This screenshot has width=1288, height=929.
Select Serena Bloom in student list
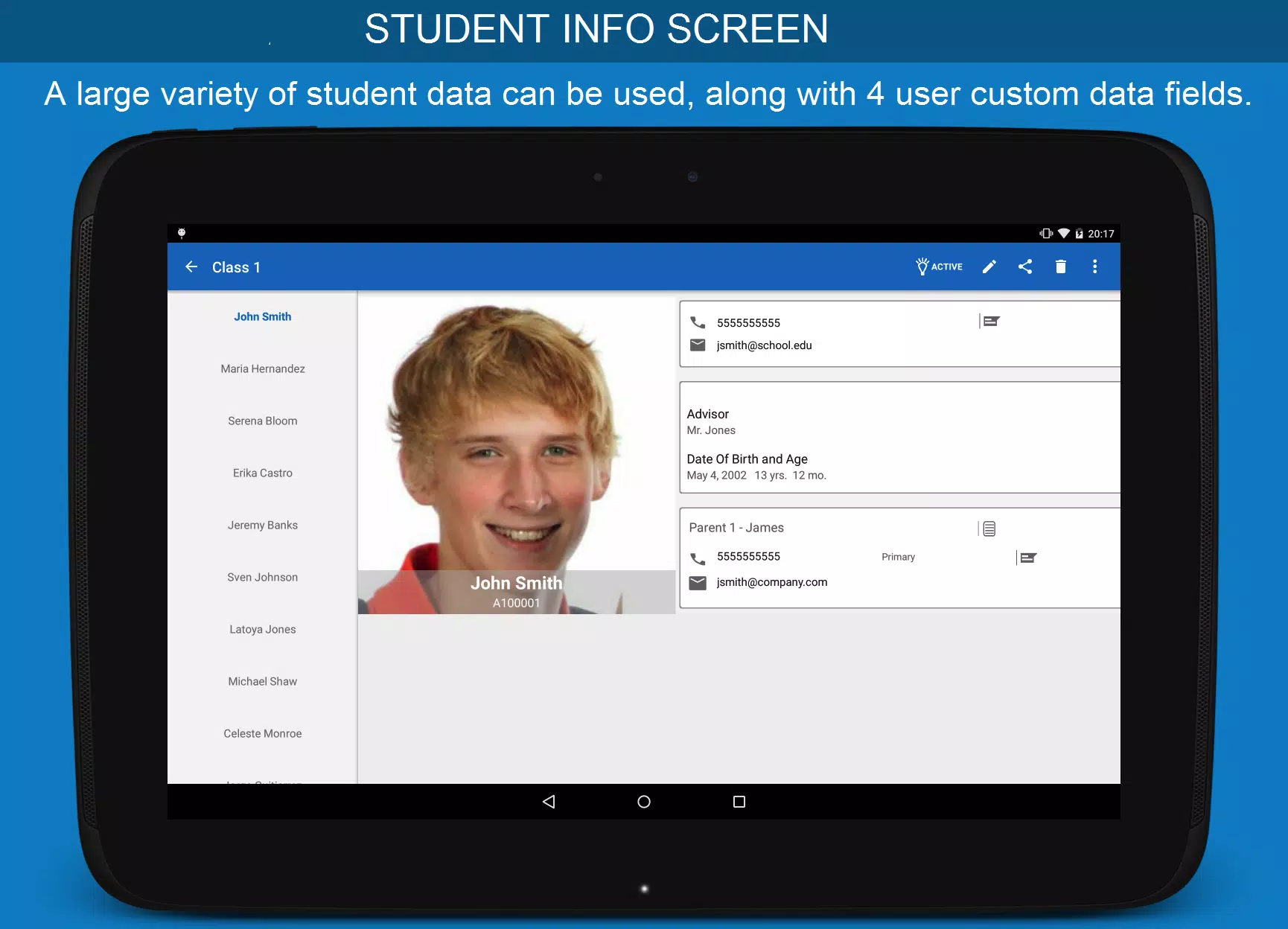click(262, 421)
